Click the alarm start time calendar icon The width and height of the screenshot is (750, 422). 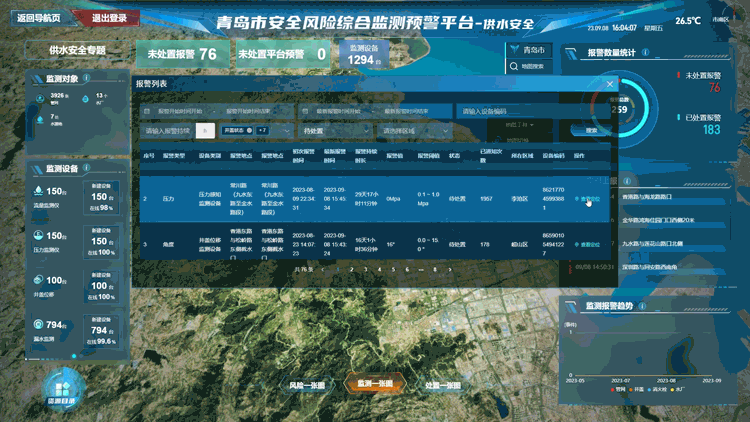click(147, 111)
